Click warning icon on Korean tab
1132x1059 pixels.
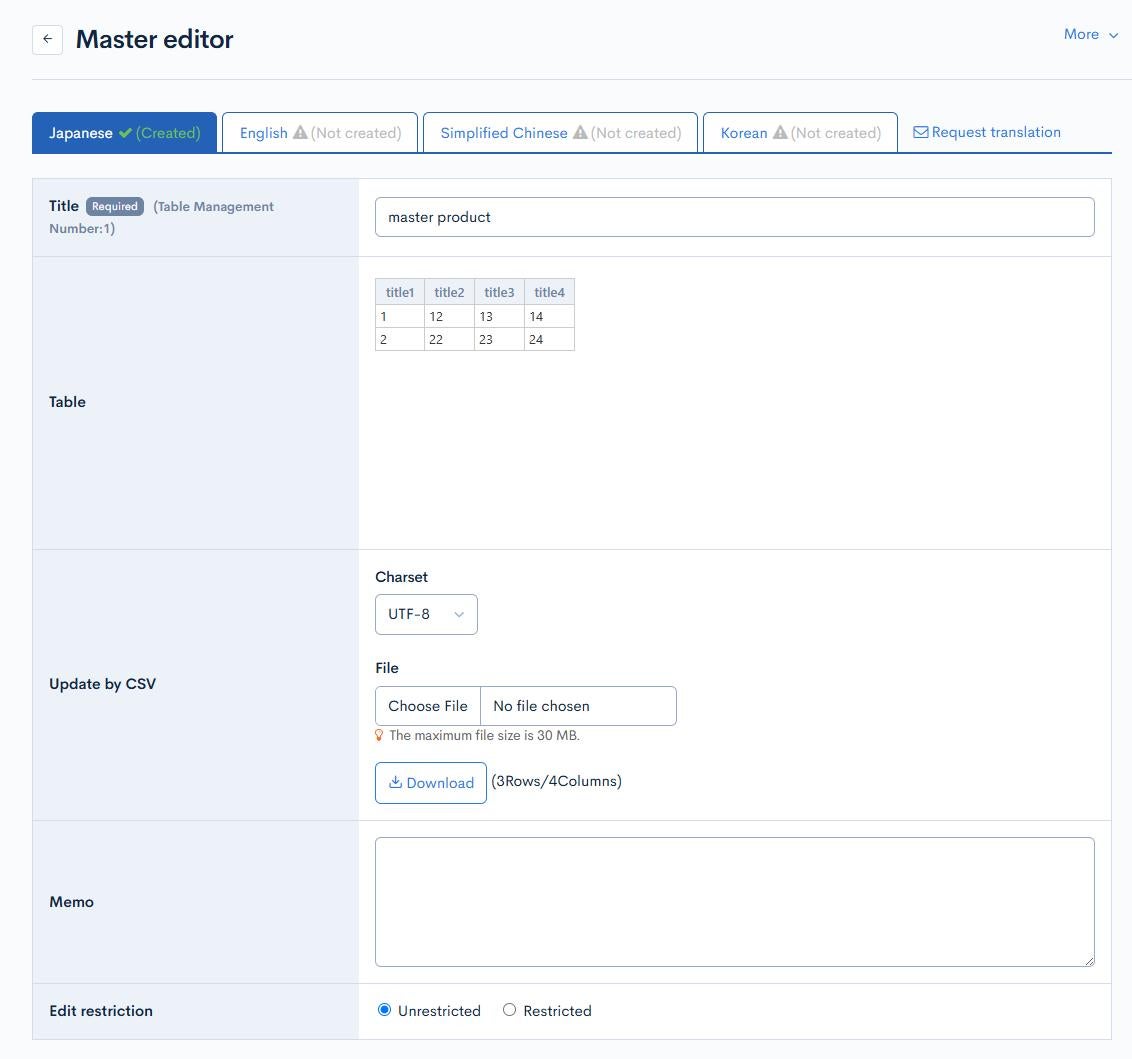tap(779, 133)
